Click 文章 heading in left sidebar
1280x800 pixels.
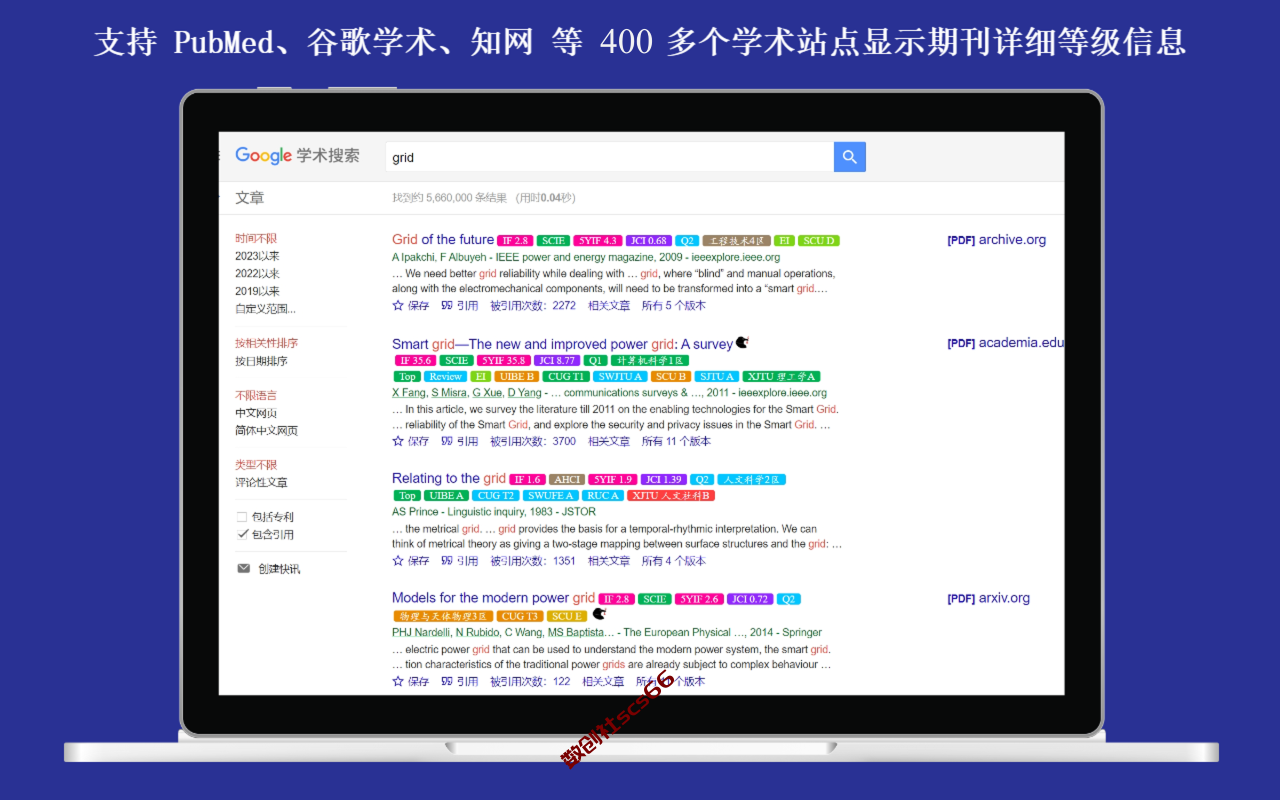coord(250,197)
